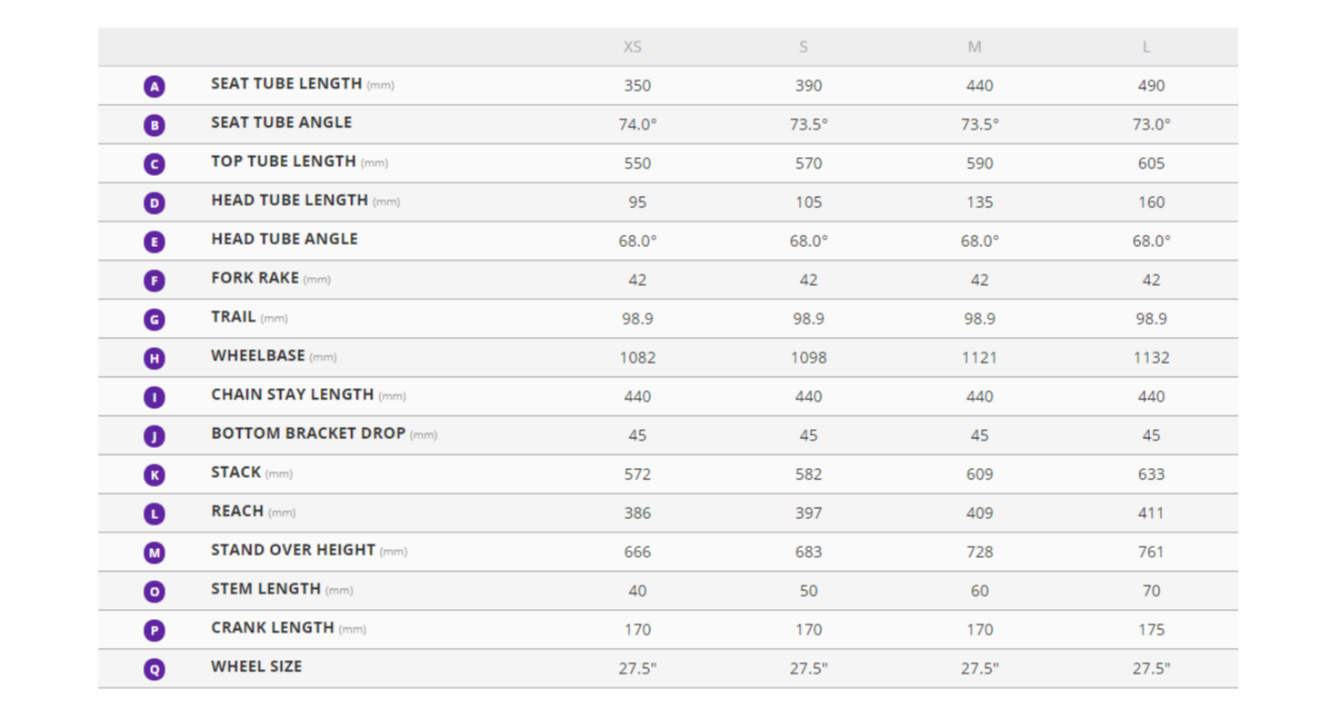Select the purple Q wheel size icon
The image size is (1329, 709).
pos(154,669)
